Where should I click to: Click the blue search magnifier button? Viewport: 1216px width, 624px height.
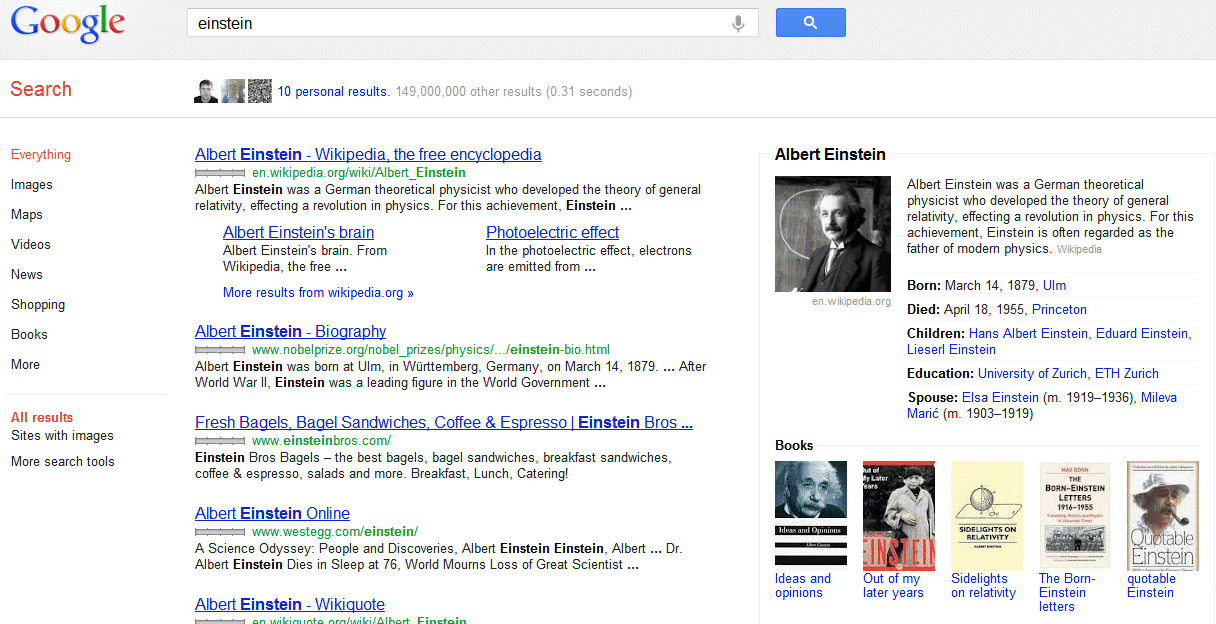click(810, 23)
